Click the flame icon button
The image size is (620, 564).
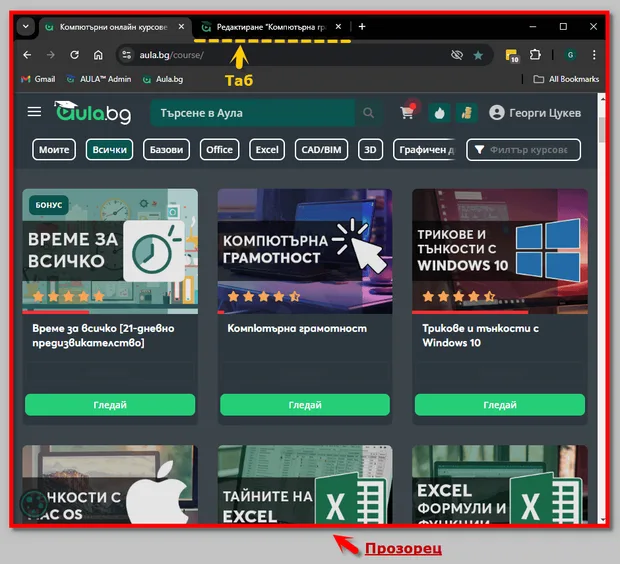point(439,113)
